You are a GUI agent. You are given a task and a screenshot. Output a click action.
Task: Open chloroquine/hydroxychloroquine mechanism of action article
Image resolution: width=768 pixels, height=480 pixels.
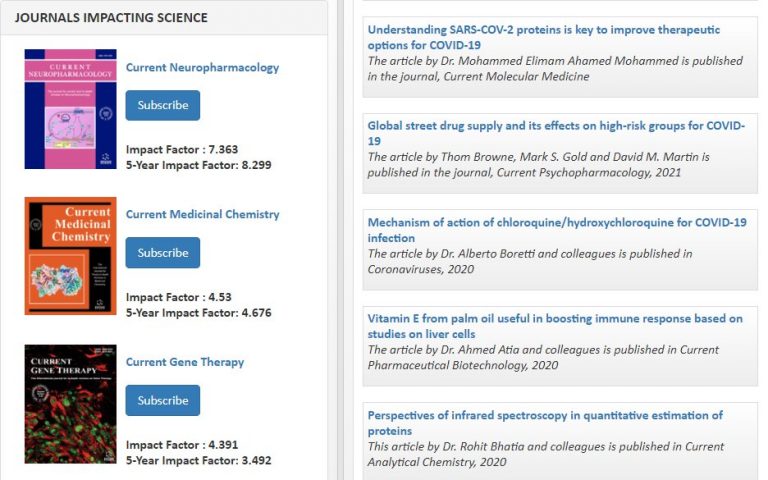coord(556,230)
